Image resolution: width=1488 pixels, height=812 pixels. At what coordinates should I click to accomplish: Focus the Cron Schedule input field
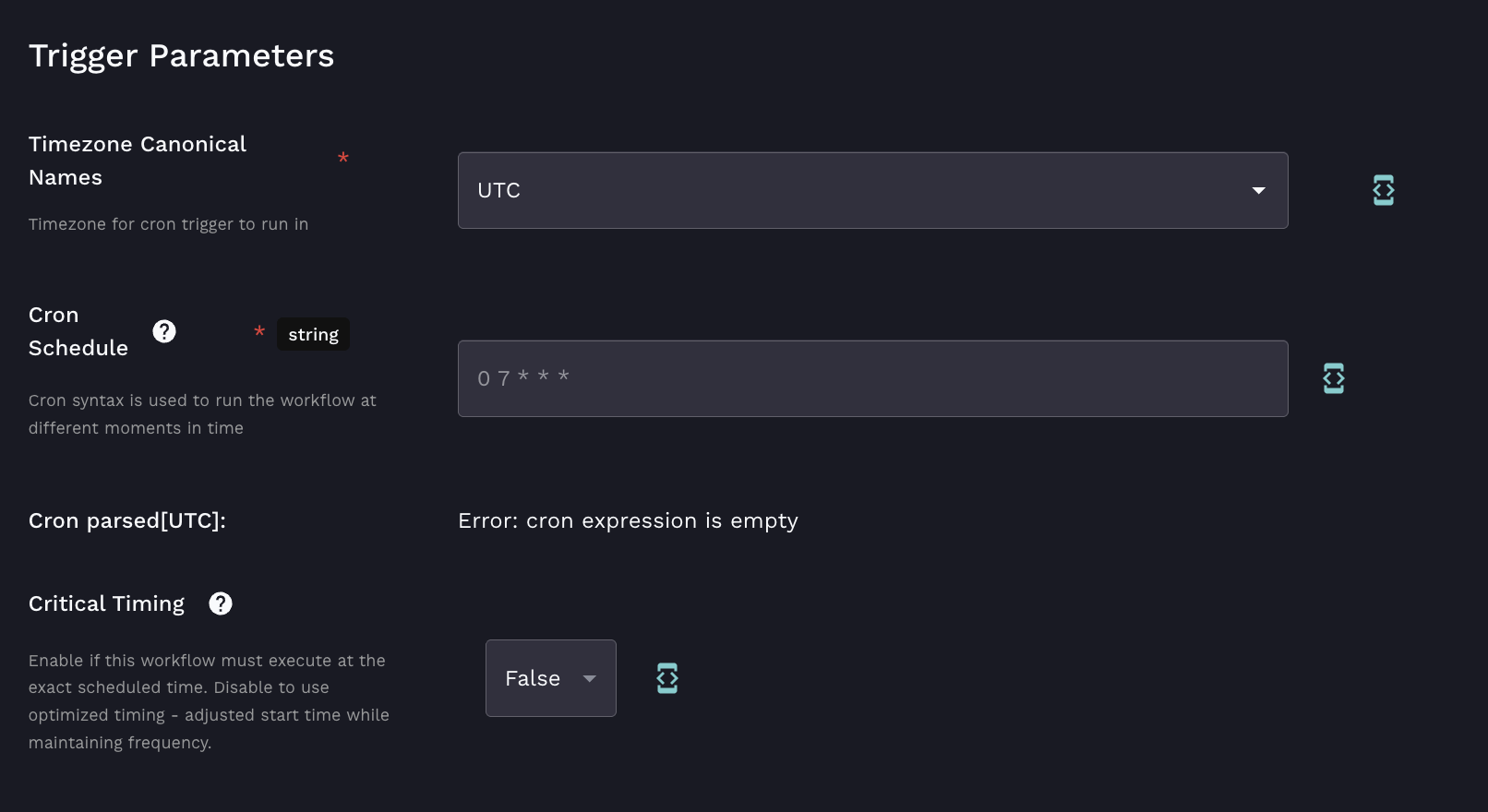tap(871, 378)
